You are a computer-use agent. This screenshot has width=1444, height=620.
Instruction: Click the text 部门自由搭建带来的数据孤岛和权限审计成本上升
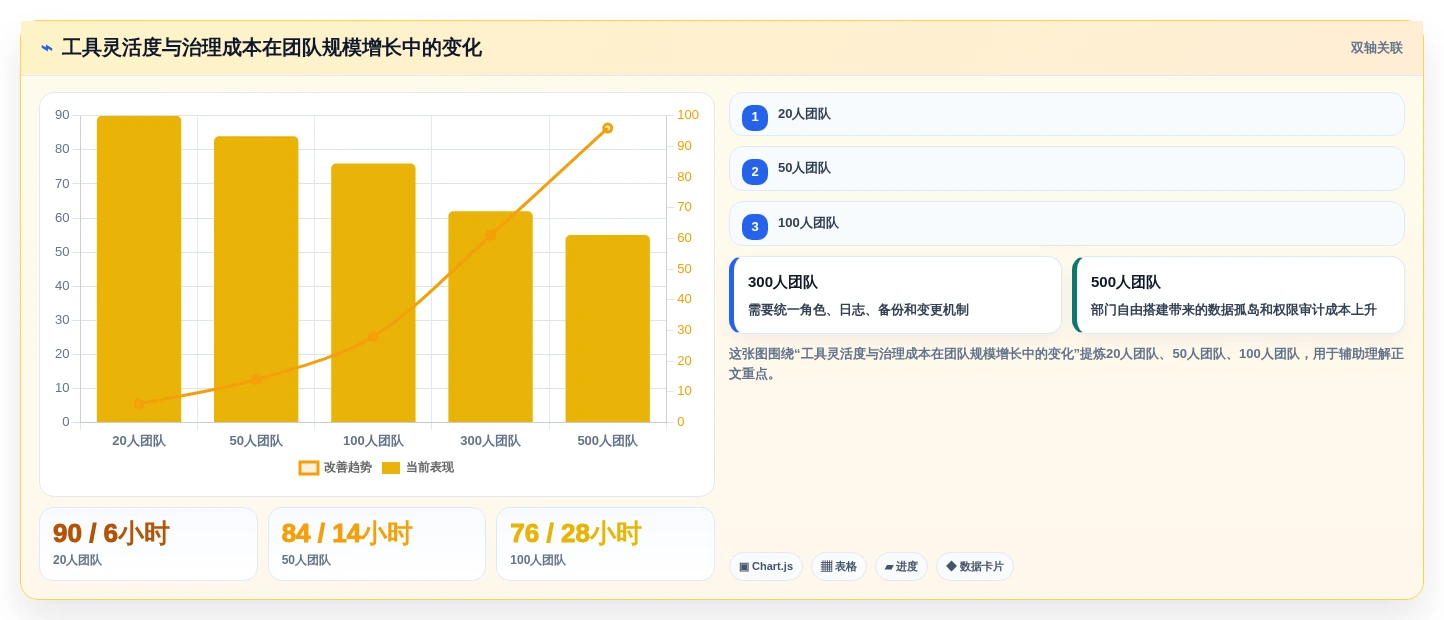pos(1233,310)
